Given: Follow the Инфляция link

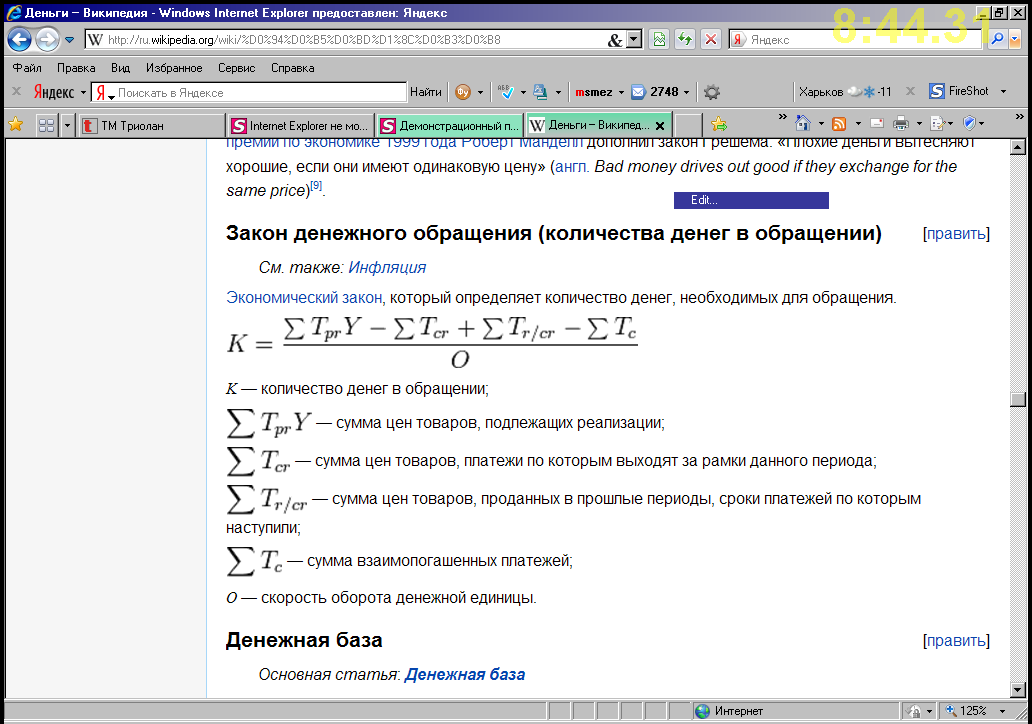Looking at the screenshot, I should coord(387,267).
